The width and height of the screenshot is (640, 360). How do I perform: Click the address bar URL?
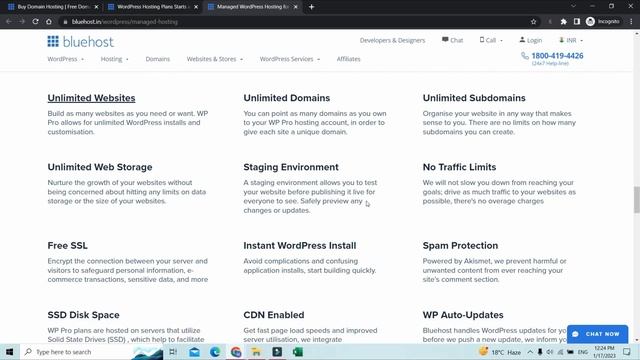pos(124,22)
